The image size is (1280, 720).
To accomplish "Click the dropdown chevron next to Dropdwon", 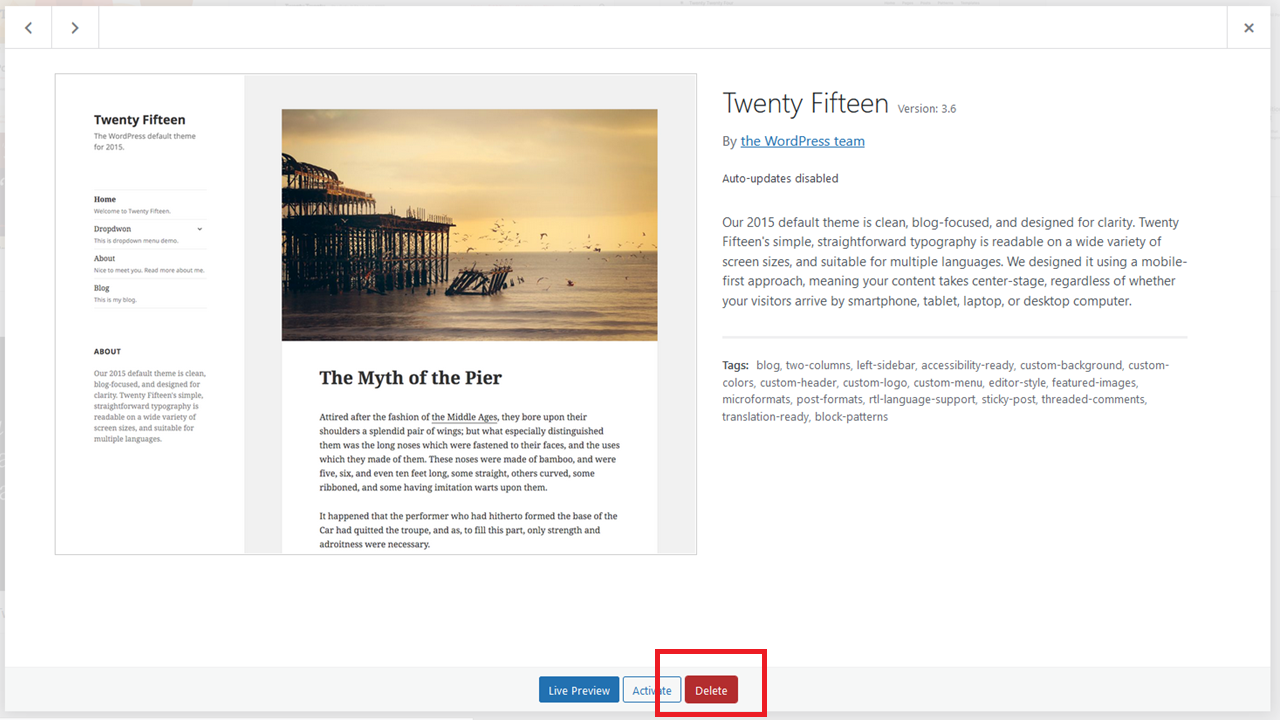I will [x=200, y=229].
